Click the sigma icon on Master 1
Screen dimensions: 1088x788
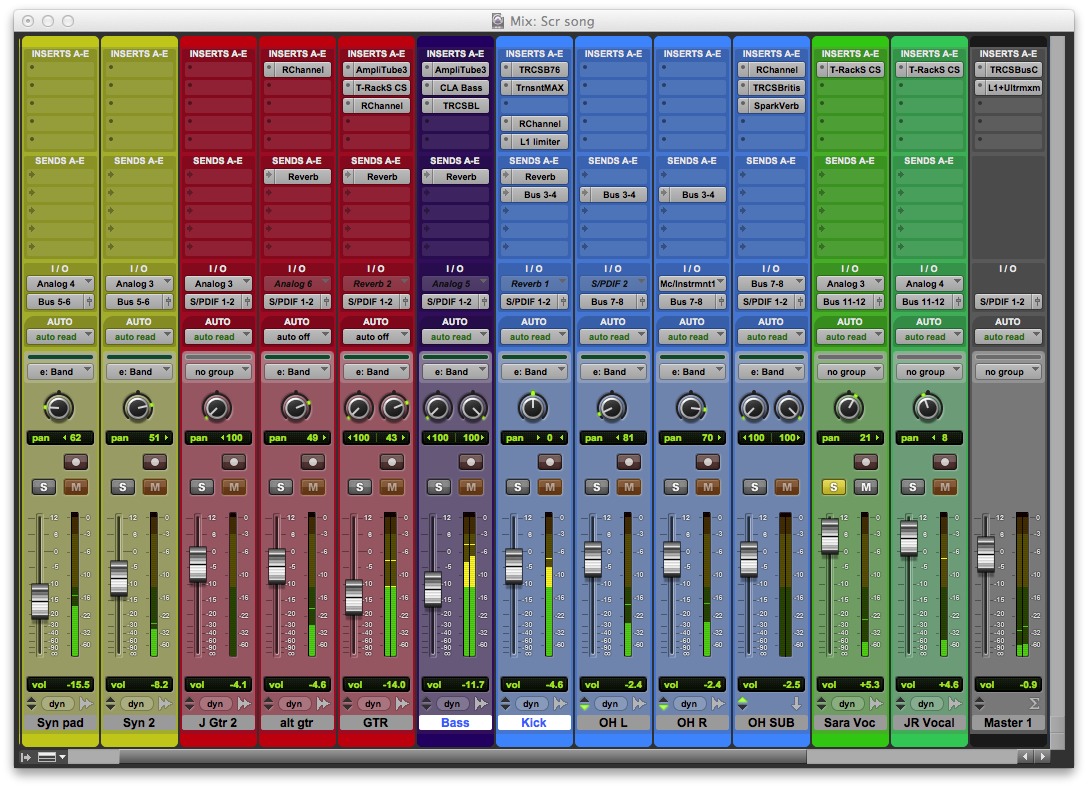(1034, 704)
